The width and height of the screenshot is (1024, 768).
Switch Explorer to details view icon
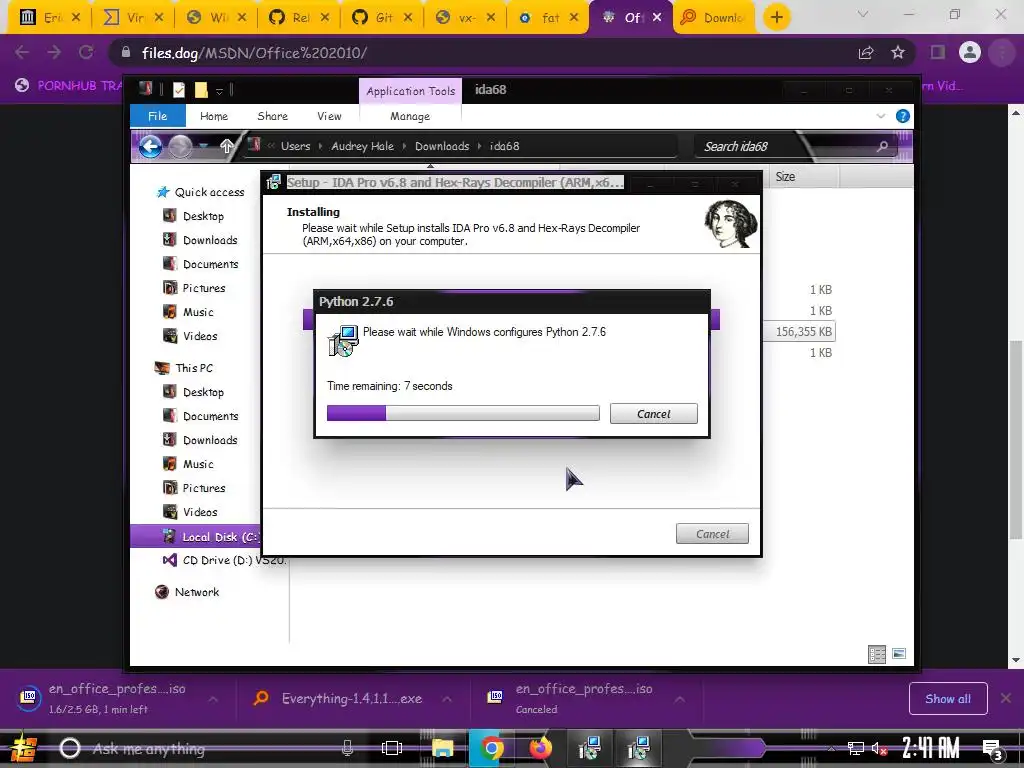click(x=877, y=654)
